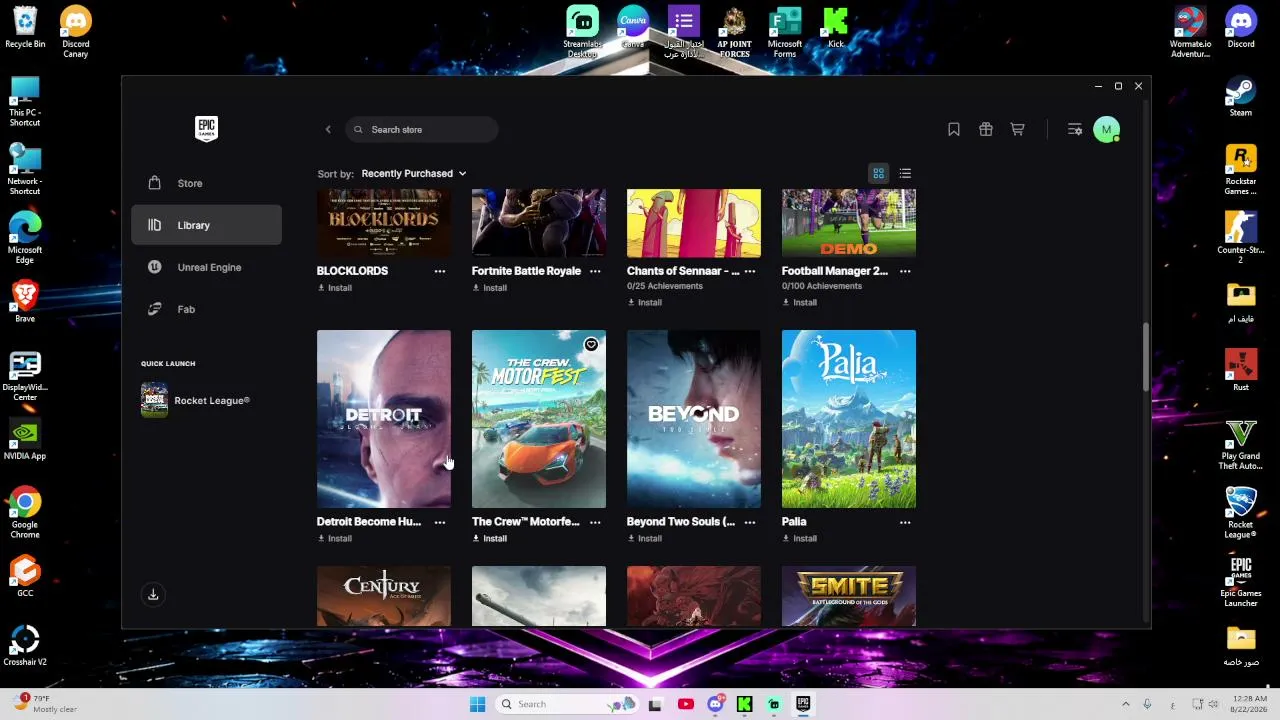
Task: Switch library to grid view
Action: tap(878, 173)
